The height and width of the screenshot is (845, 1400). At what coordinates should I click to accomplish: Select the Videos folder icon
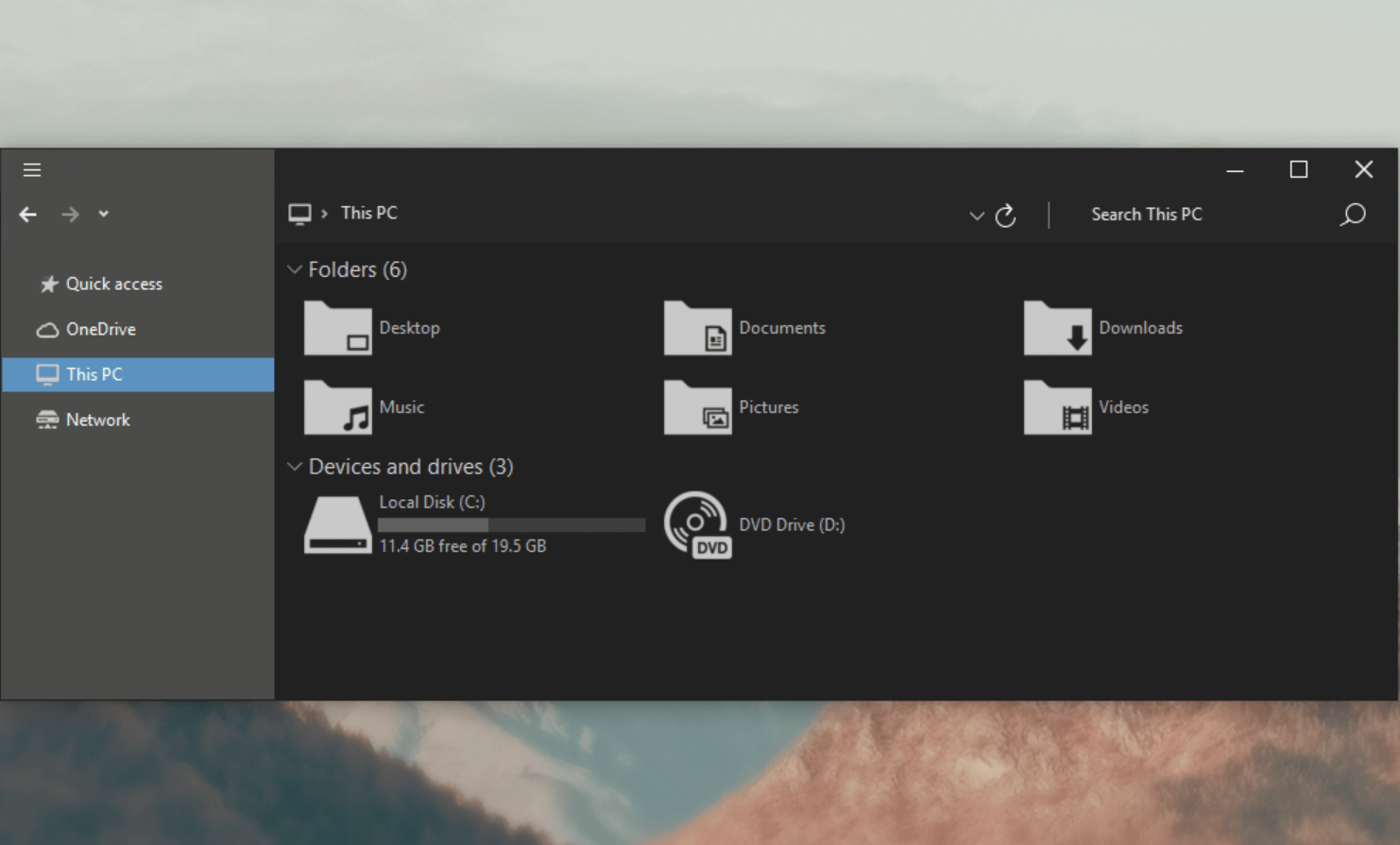click(1057, 407)
